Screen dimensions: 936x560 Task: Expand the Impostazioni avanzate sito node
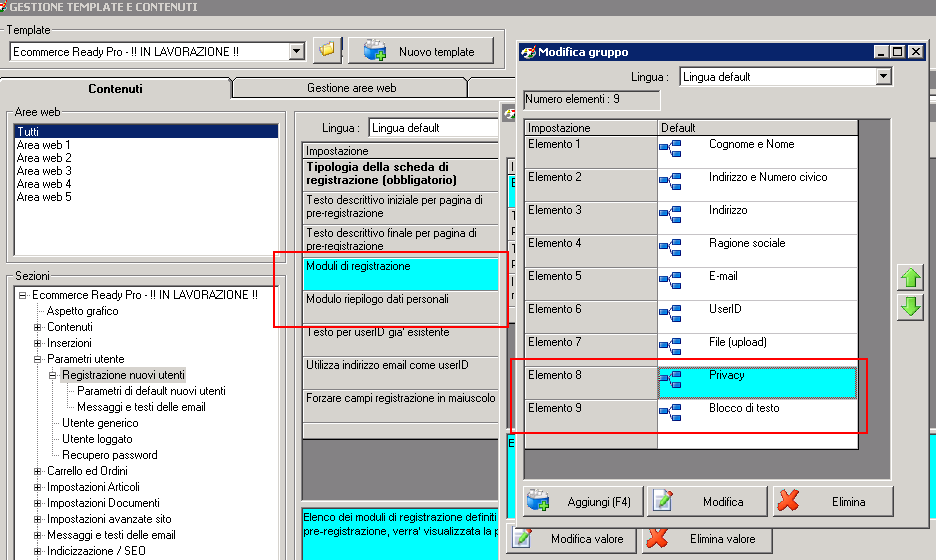[x=38, y=519]
